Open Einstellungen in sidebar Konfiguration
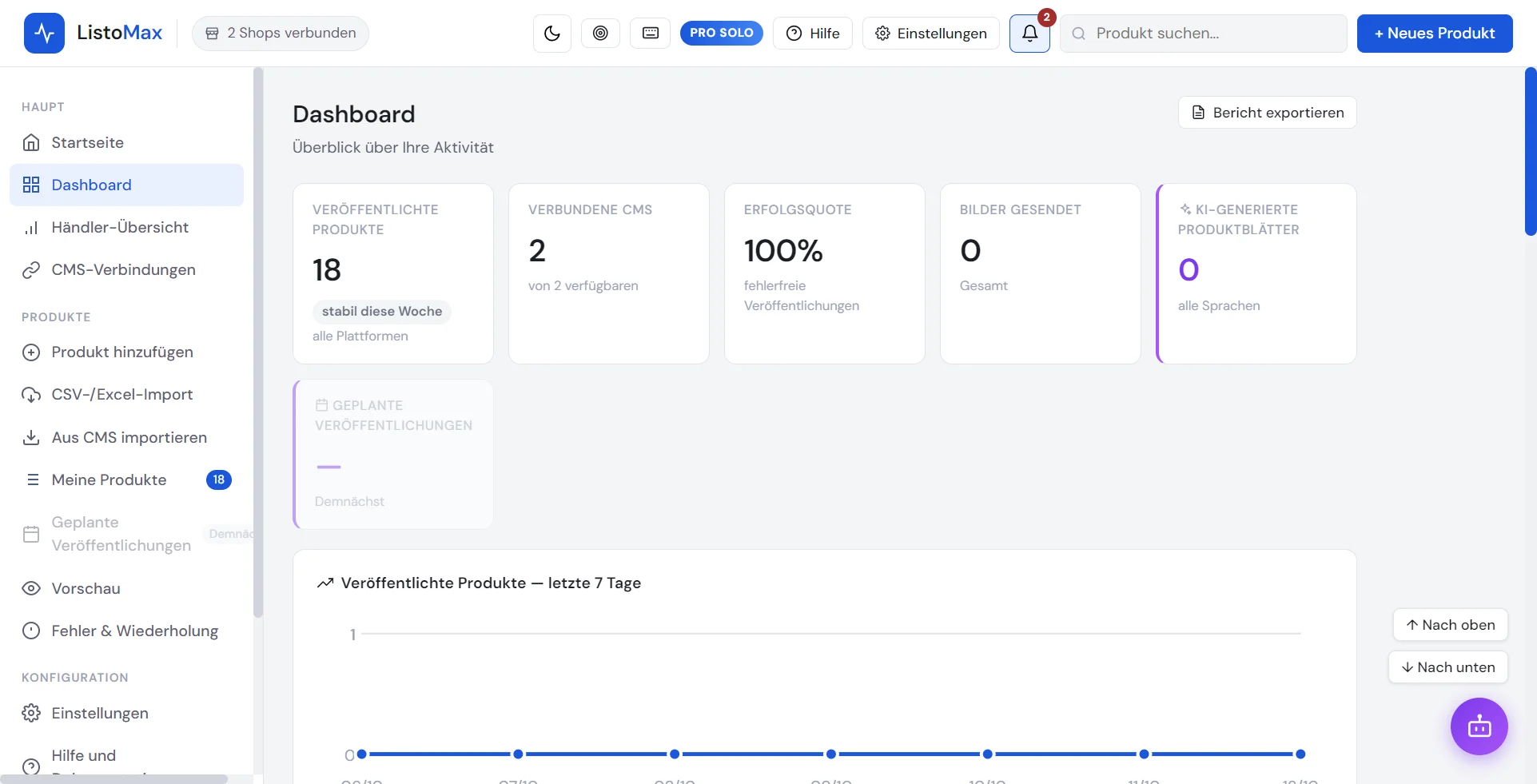Viewport: 1537px width, 784px height. (x=126, y=713)
